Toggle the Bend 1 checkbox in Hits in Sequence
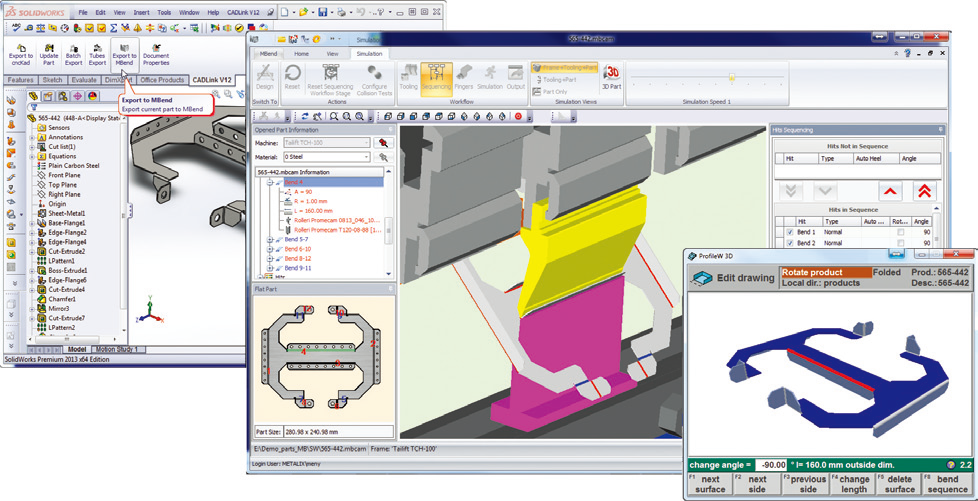 pyautogui.click(x=790, y=232)
